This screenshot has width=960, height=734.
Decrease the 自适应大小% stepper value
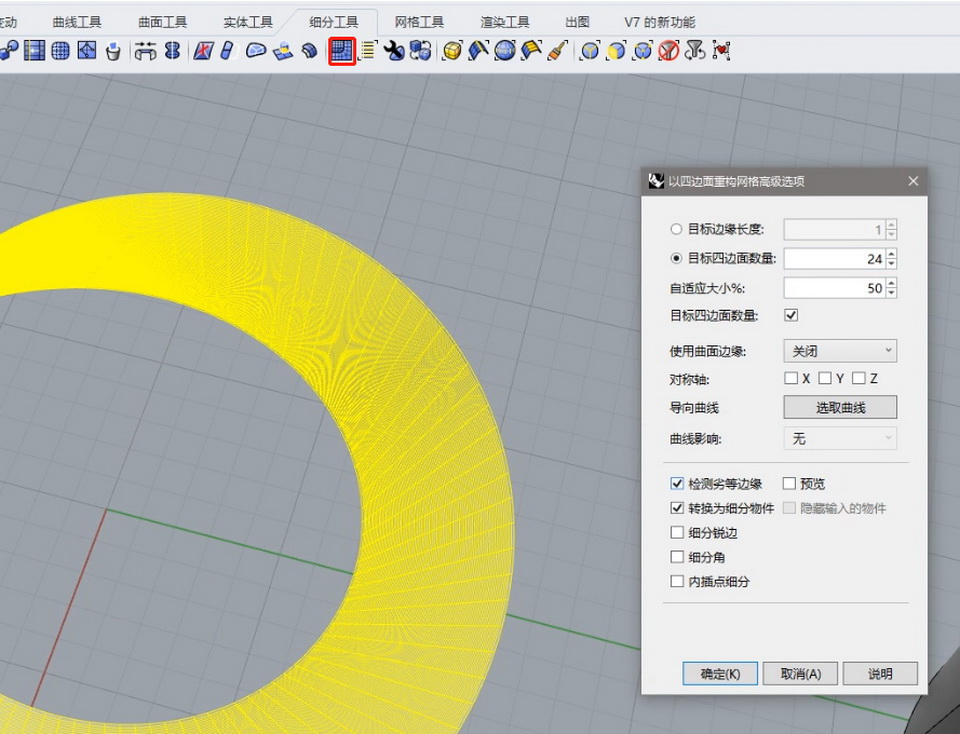coord(892,293)
